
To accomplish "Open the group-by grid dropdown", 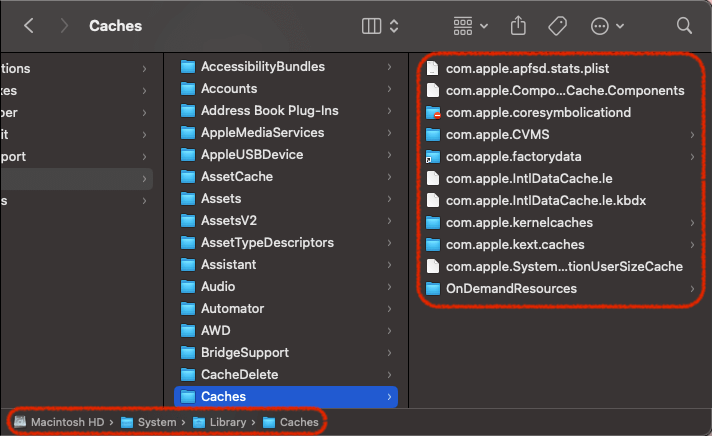I will click(x=470, y=25).
